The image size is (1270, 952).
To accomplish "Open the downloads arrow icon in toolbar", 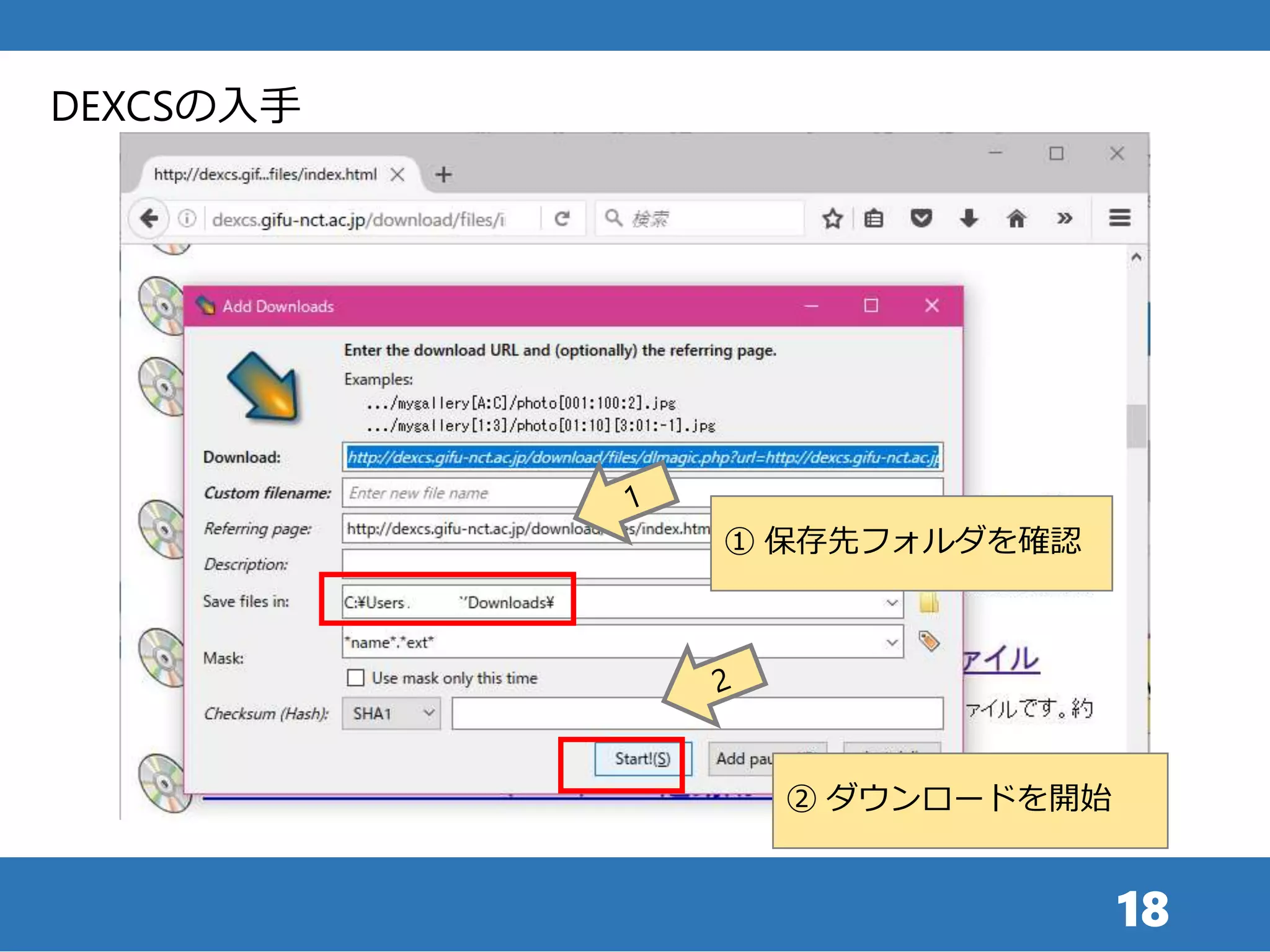I will click(x=969, y=218).
